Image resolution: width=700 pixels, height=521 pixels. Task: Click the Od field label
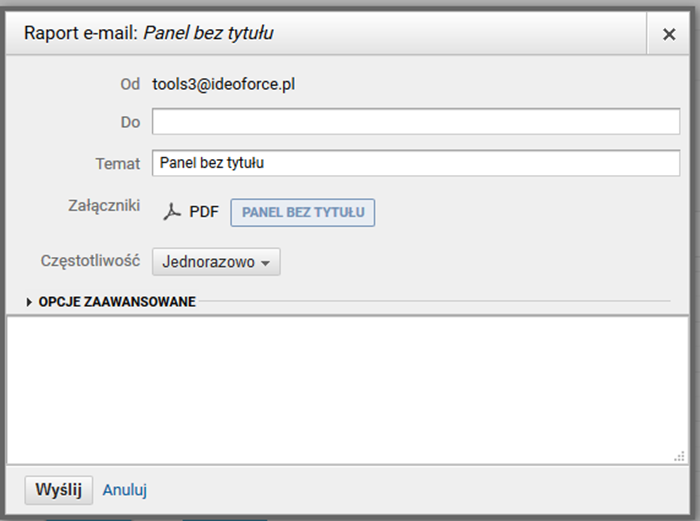pos(130,84)
